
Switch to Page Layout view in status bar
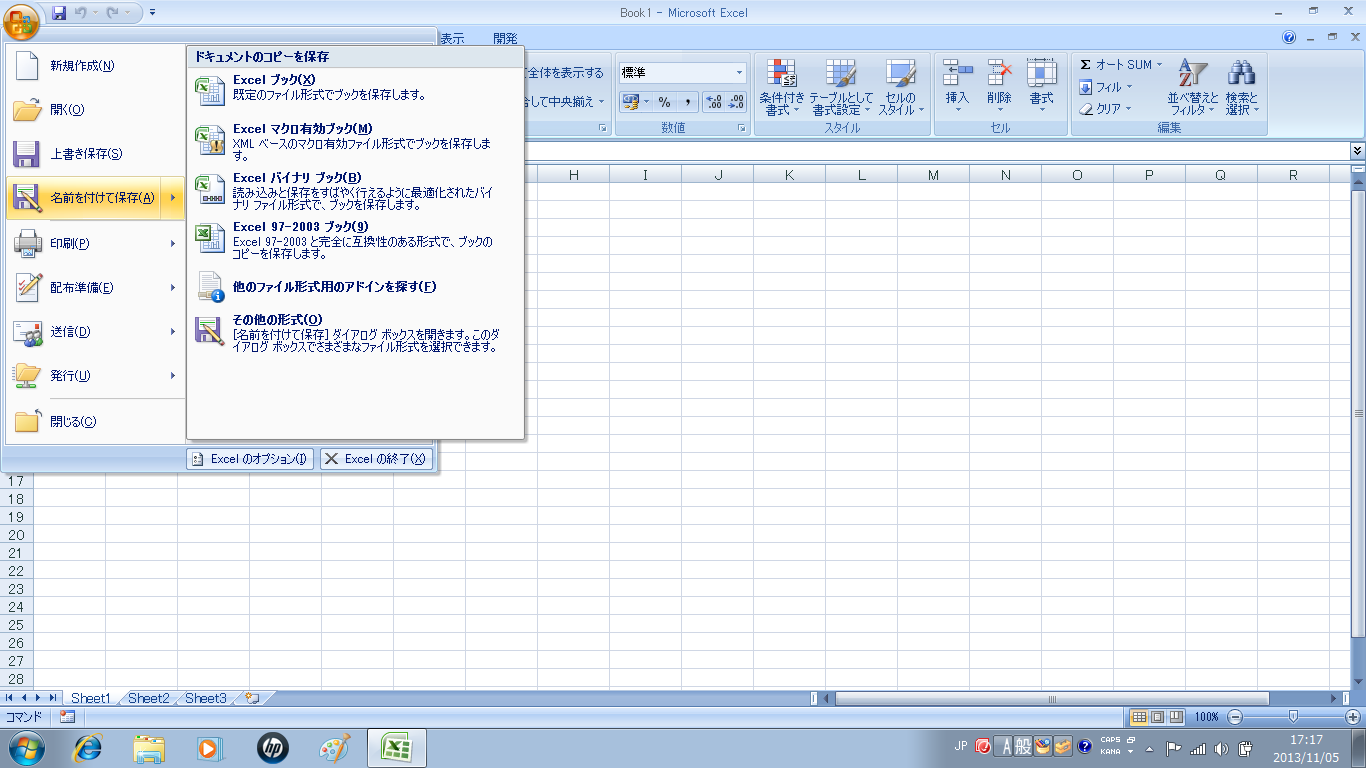tap(1157, 717)
